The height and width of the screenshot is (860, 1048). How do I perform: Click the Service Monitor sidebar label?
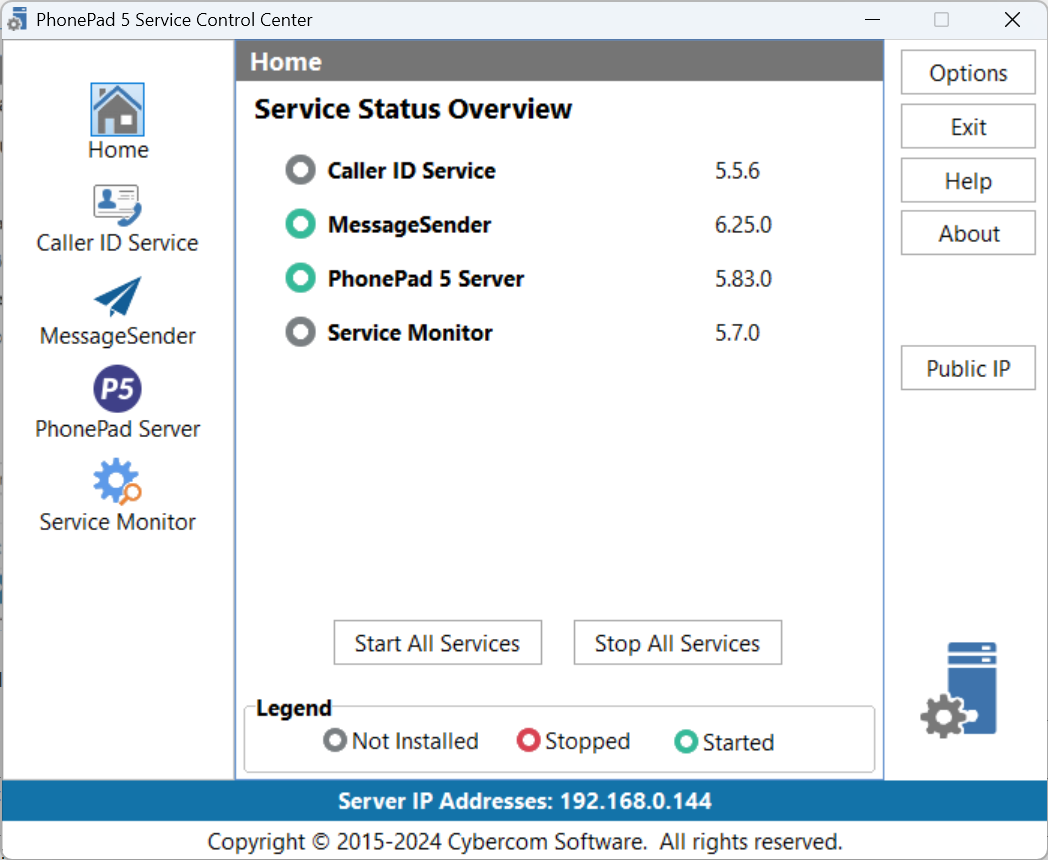[x=118, y=522]
